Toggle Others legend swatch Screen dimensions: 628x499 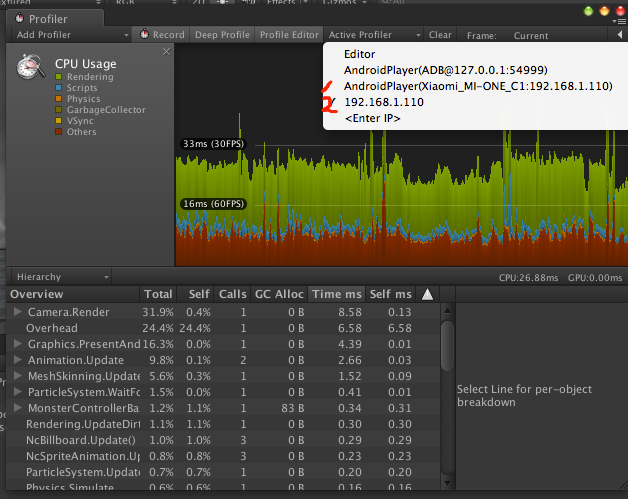(x=58, y=132)
